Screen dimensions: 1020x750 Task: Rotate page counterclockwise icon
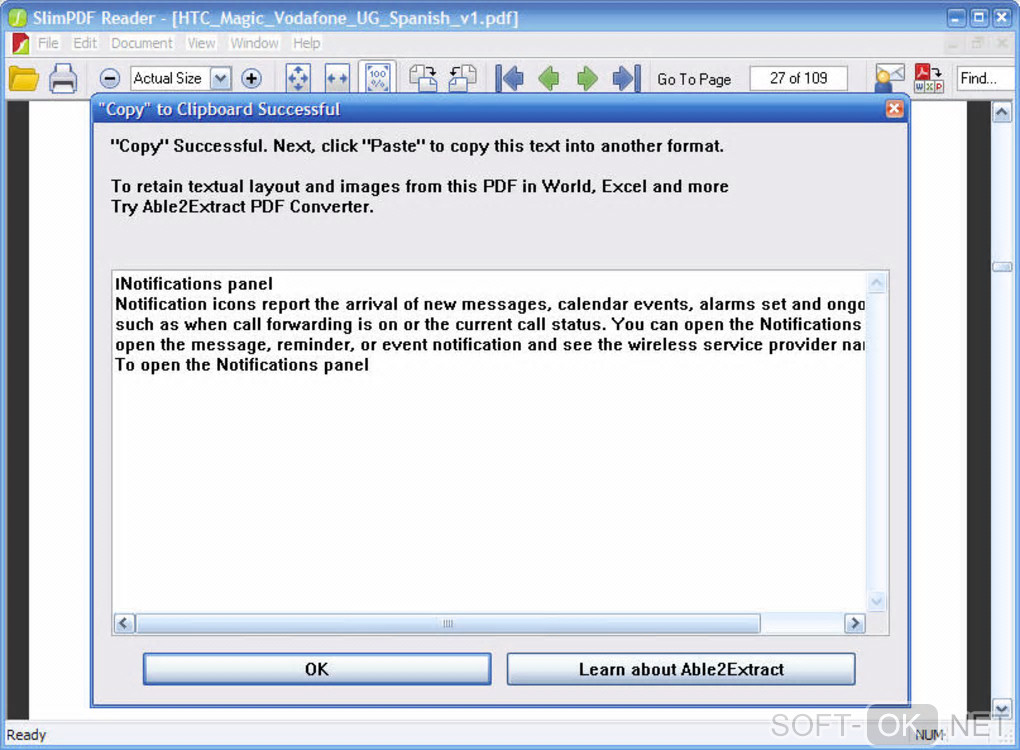[463, 78]
